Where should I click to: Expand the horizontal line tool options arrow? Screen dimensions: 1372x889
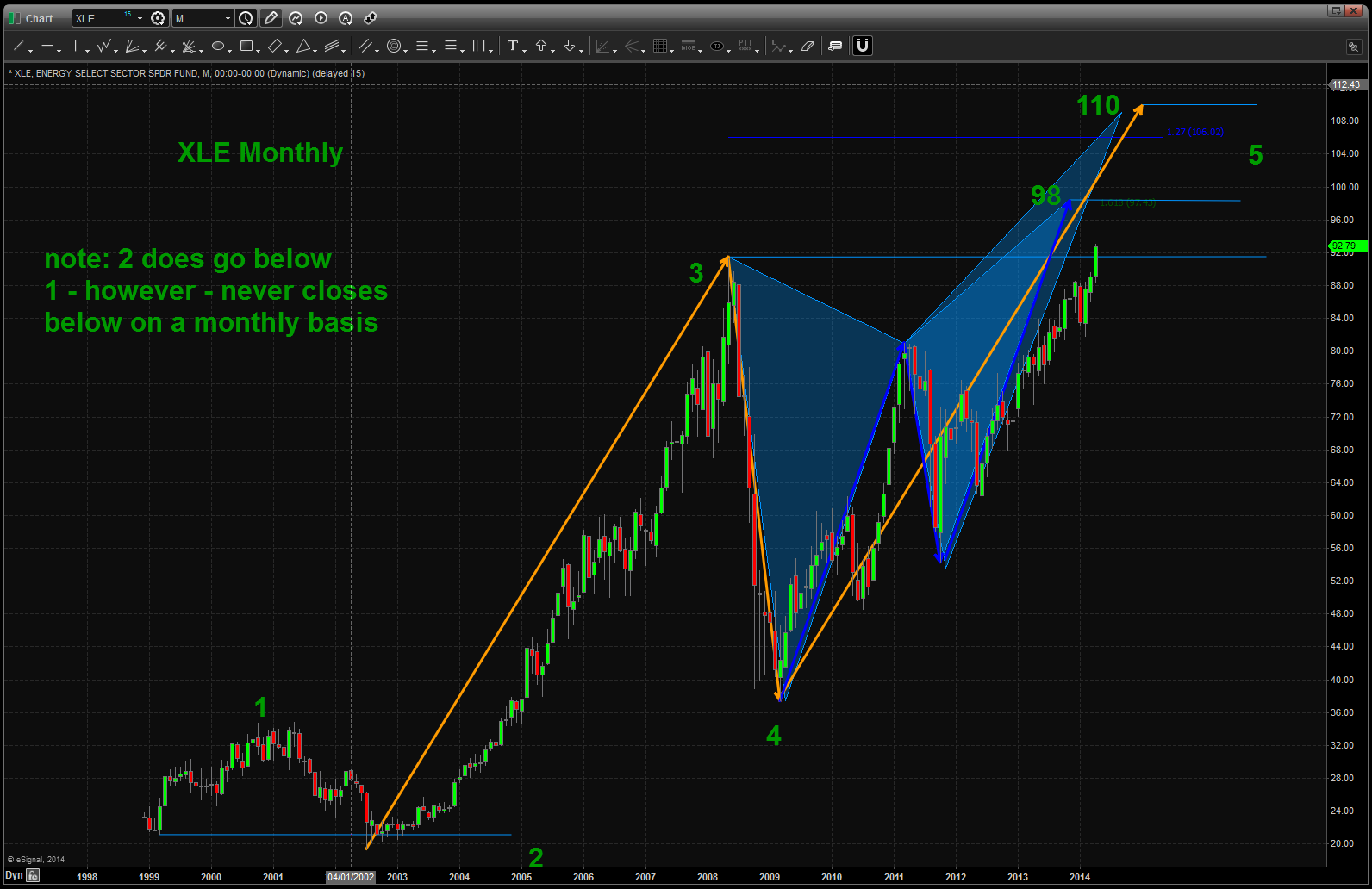pos(59,49)
